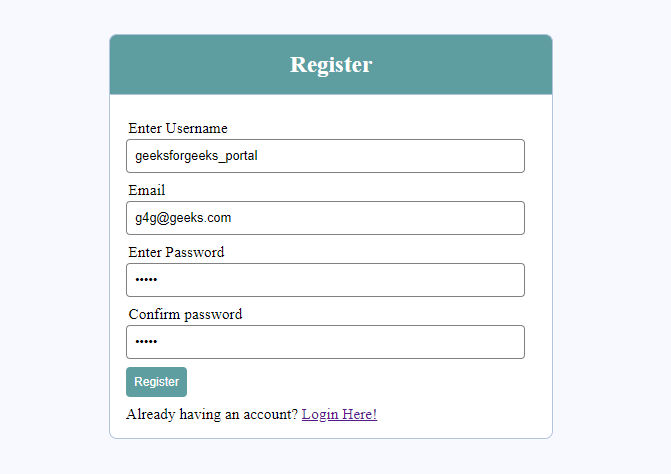Click the Confirm password label
The height and width of the screenshot is (474, 671).
coord(185,314)
